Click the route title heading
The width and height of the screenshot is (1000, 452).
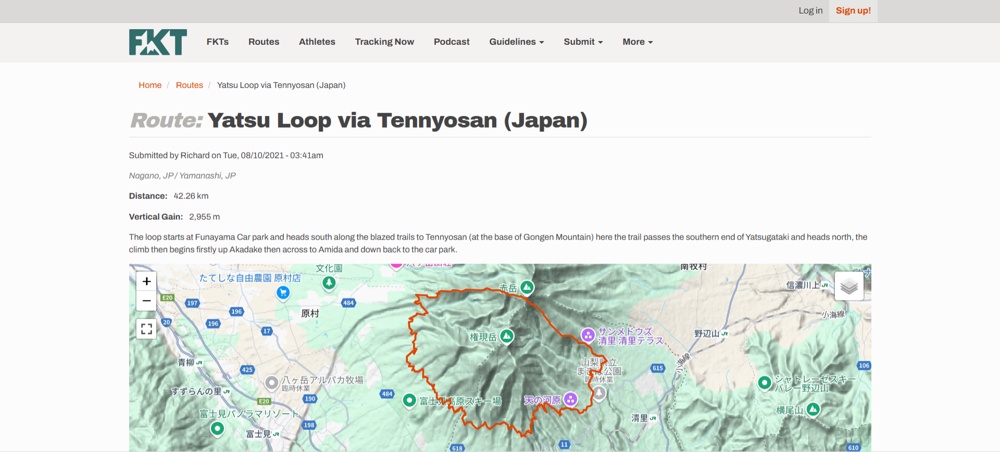click(x=358, y=120)
